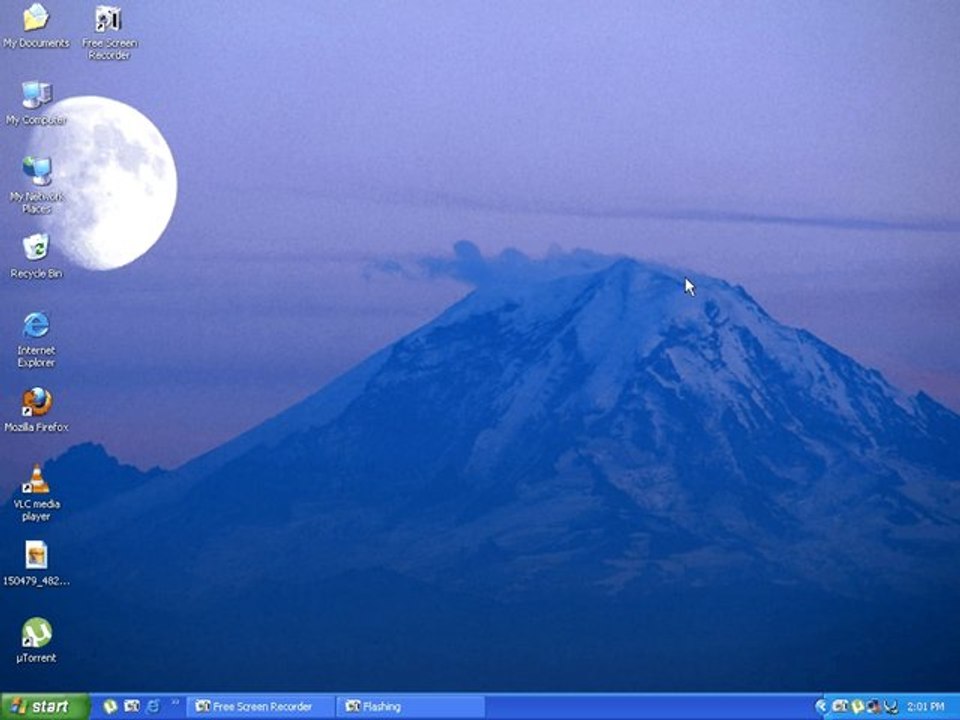Click the My Network Places icon

pos(36,185)
